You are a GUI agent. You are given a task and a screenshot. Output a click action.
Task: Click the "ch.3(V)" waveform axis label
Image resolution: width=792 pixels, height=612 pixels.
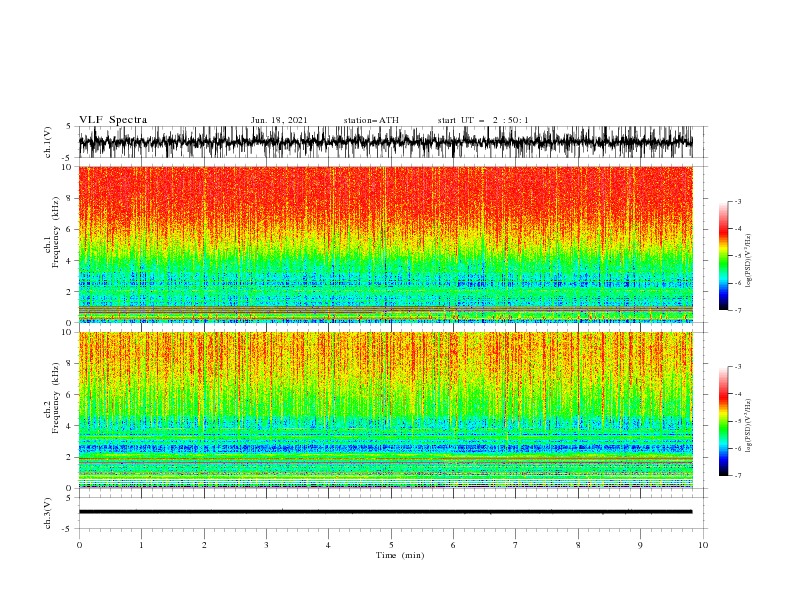pyautogui.click(x=48, y=513)
